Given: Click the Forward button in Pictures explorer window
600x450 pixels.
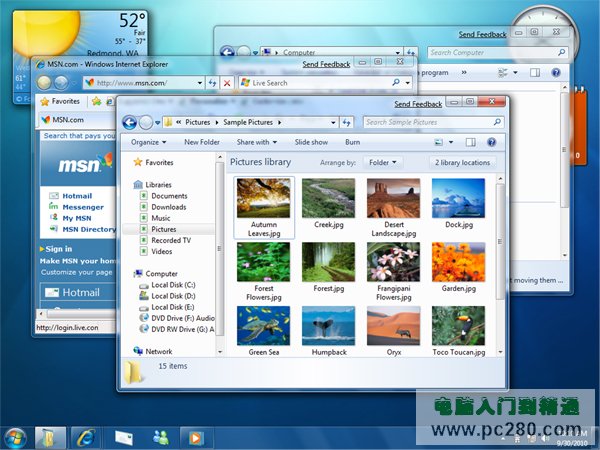Looking at the screenshot, I should click(146, 122).
